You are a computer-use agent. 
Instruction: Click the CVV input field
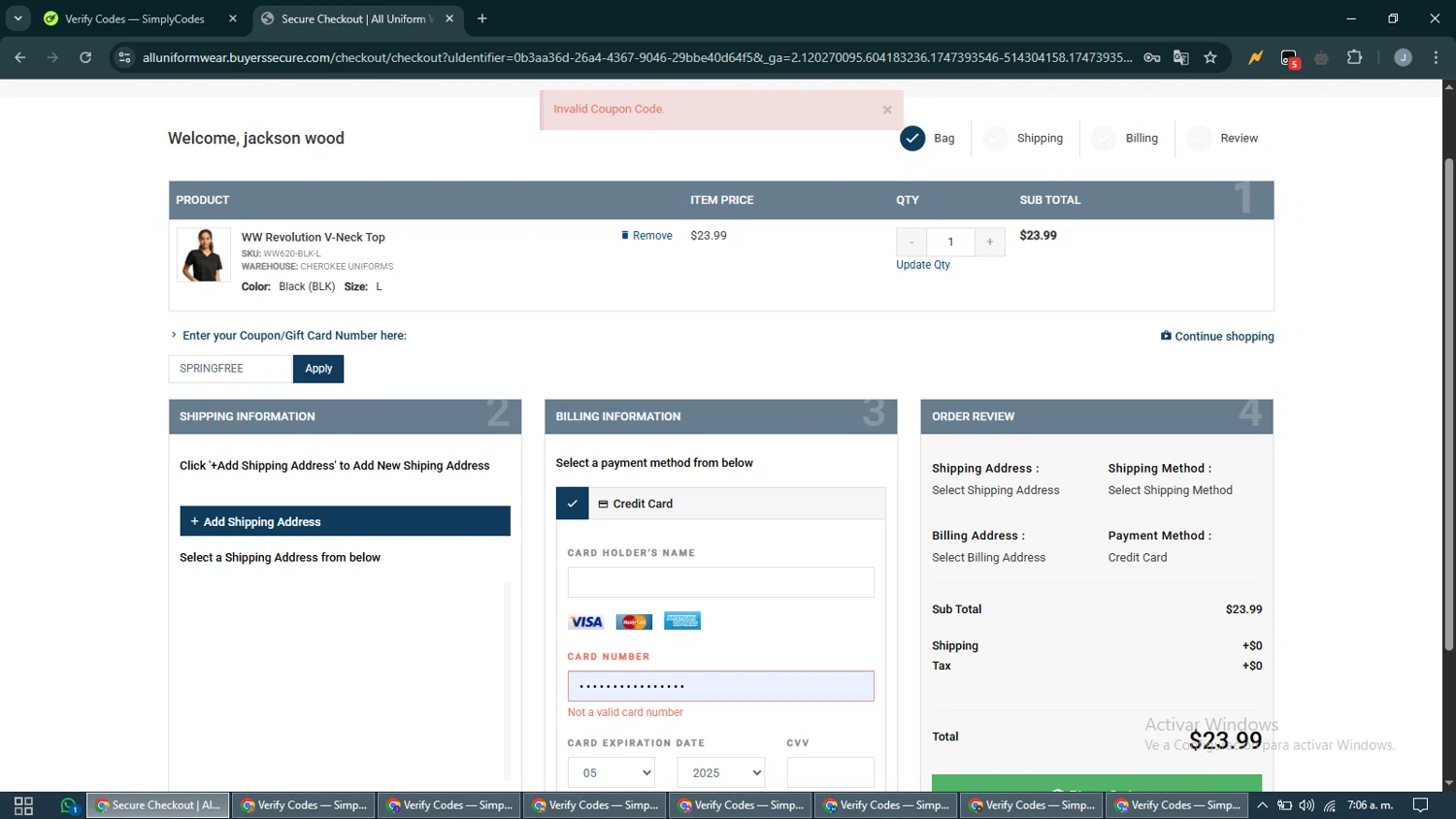tap(831, 773)
